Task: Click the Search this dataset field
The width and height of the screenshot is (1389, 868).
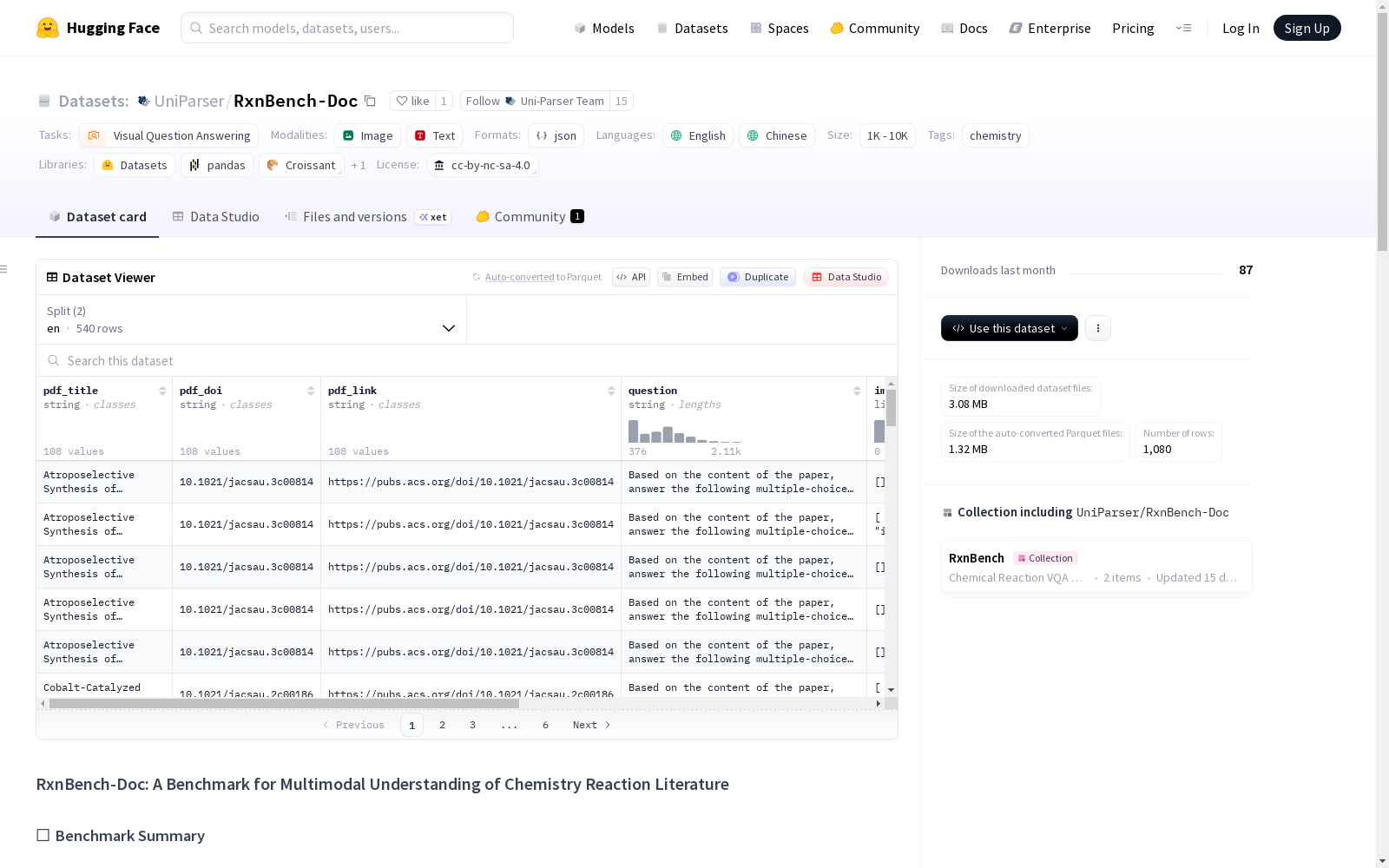Action: (467, 360)
